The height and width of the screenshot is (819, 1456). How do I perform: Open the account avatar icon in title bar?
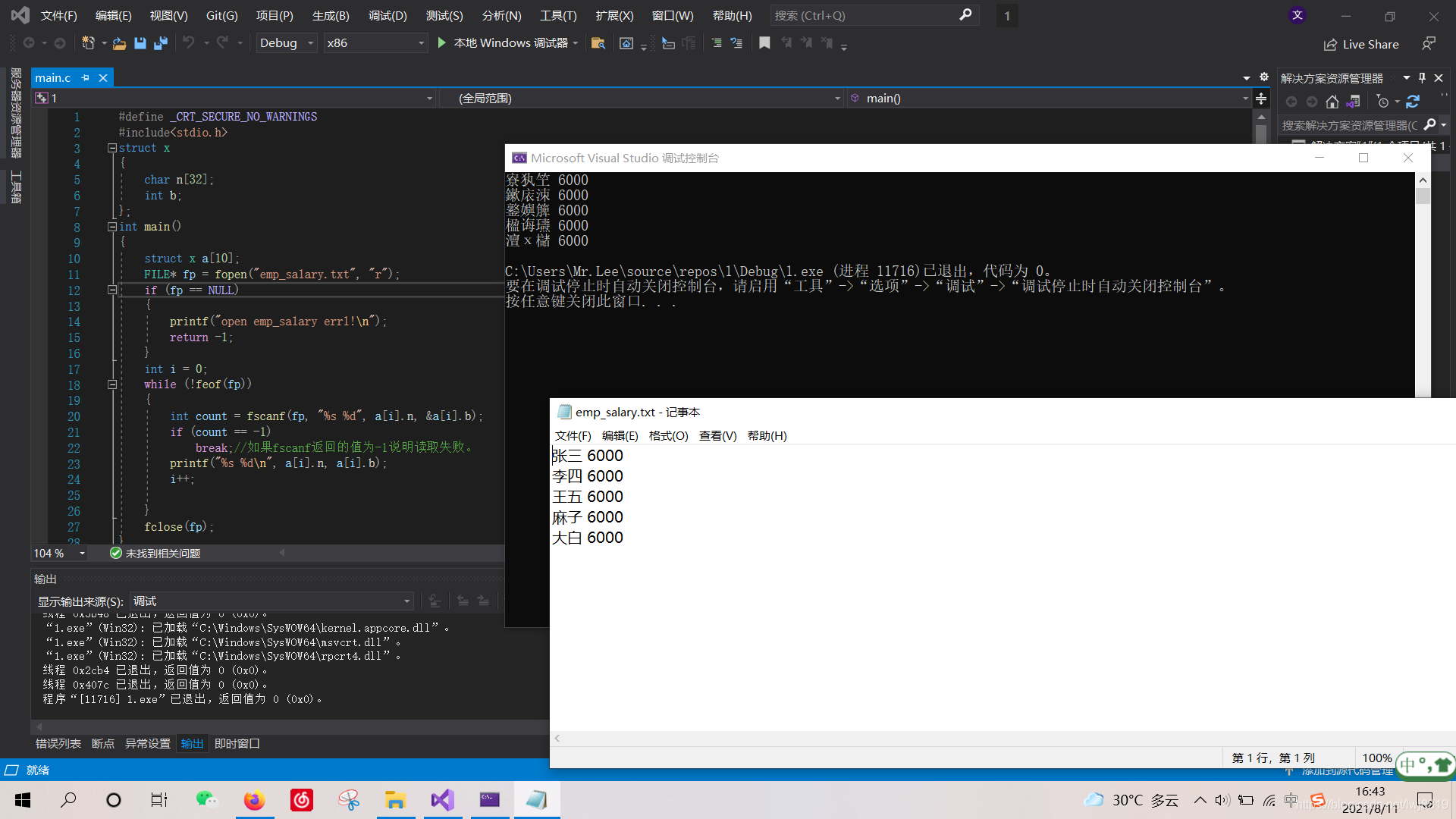click(1298, 15)
